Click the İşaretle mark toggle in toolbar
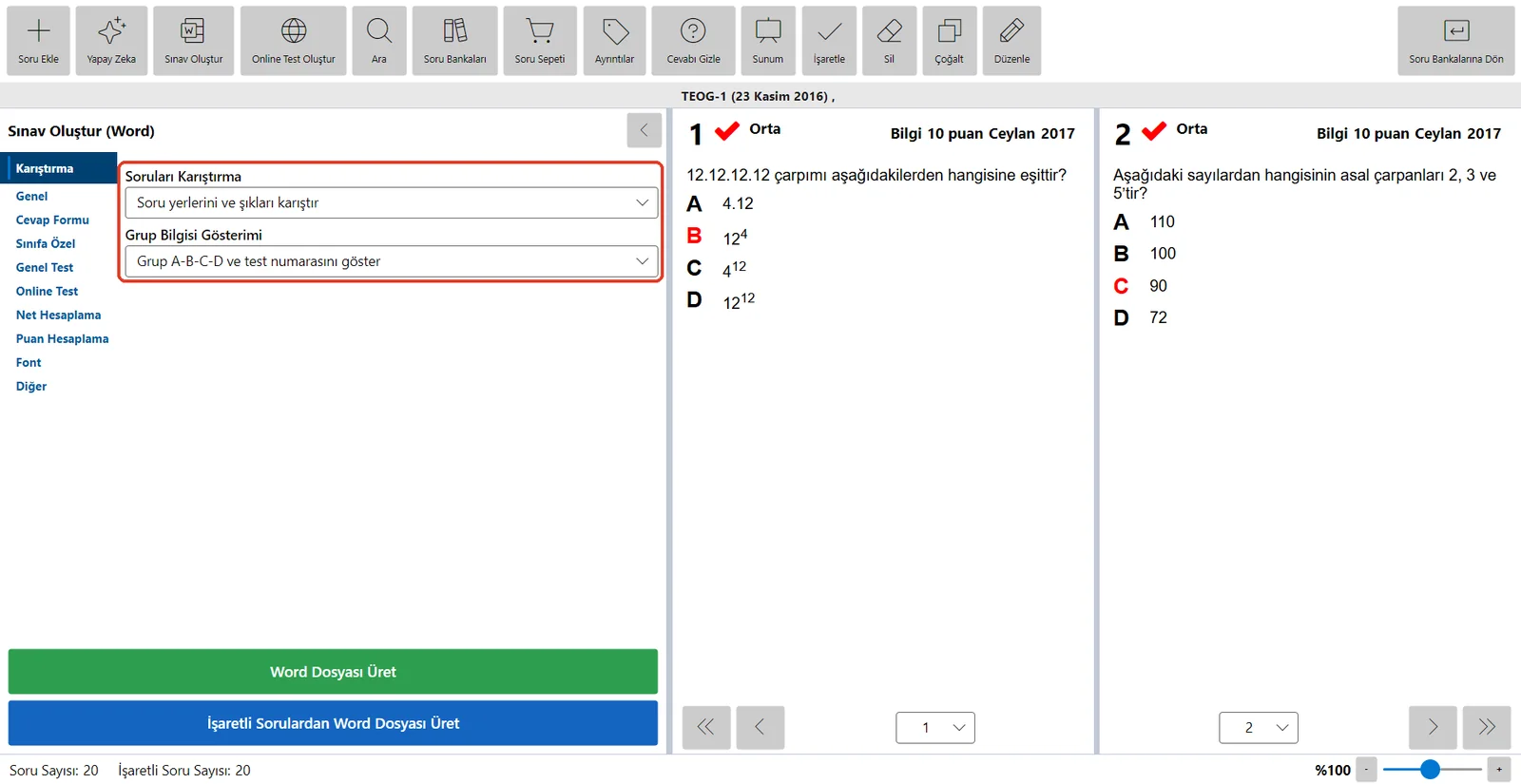The height and width of the screenshot is (784, 1521). click(x=829, y=41)
